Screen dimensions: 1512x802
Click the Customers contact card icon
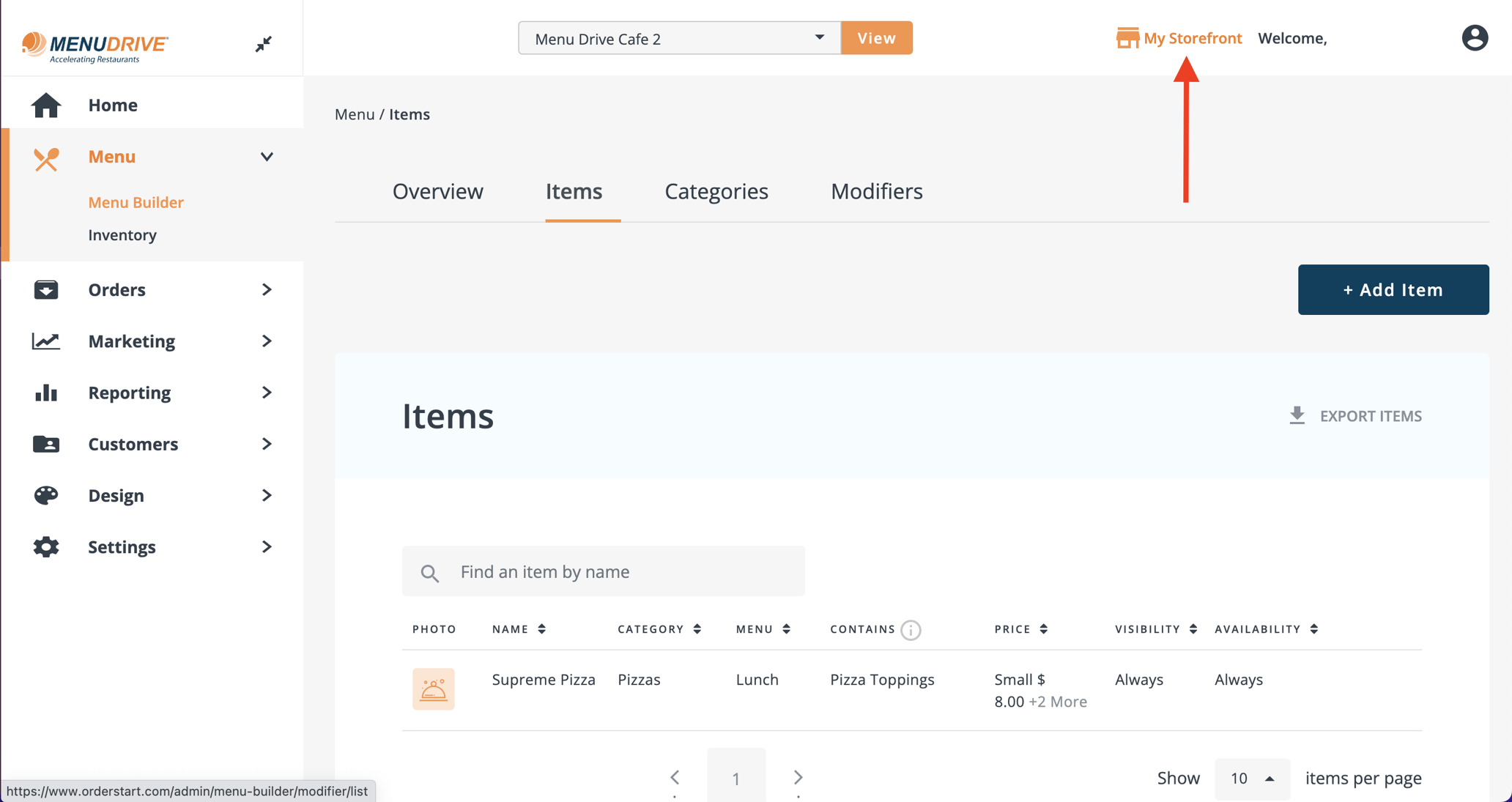coord(46,444)
